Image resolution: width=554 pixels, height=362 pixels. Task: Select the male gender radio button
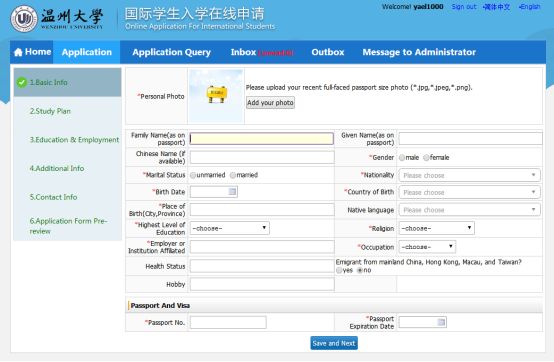coord(402,158)
